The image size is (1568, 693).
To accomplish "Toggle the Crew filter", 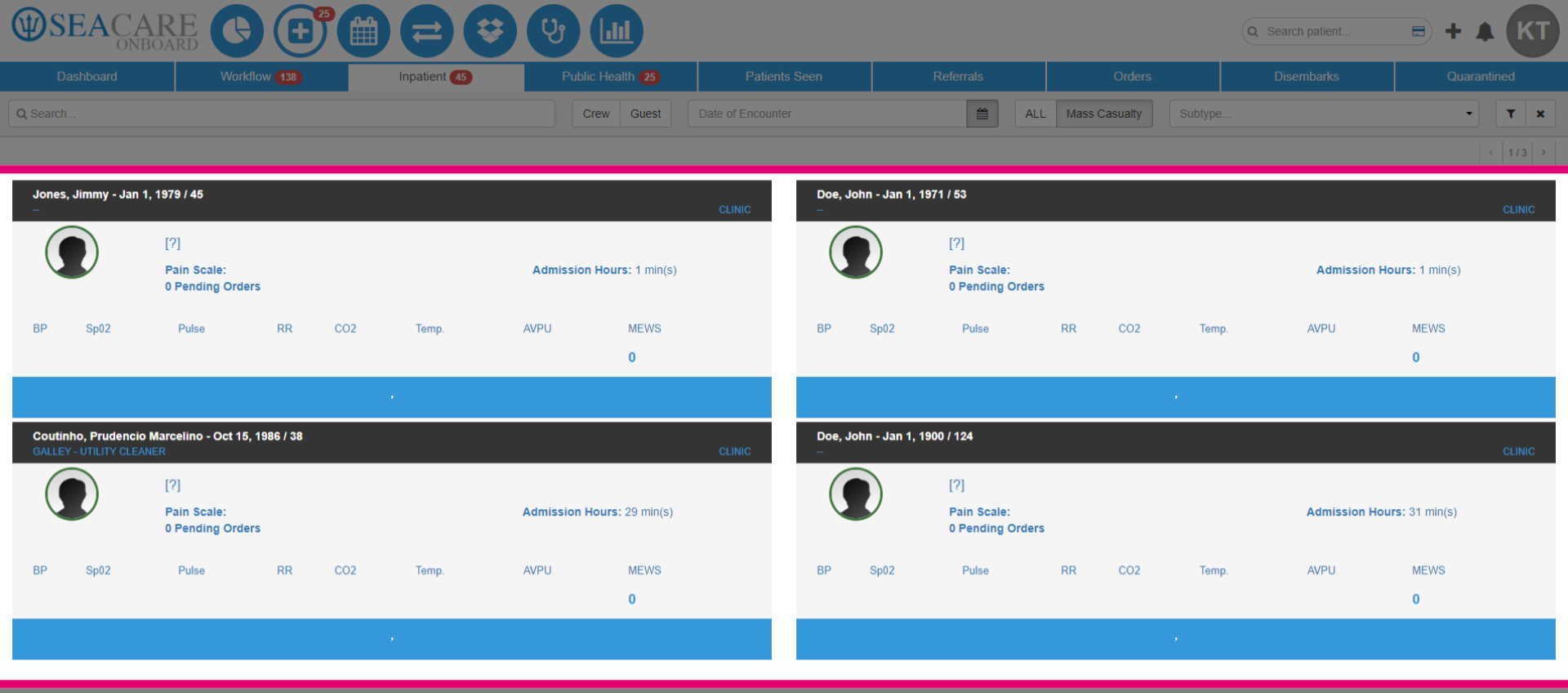I will coord(596,114).
